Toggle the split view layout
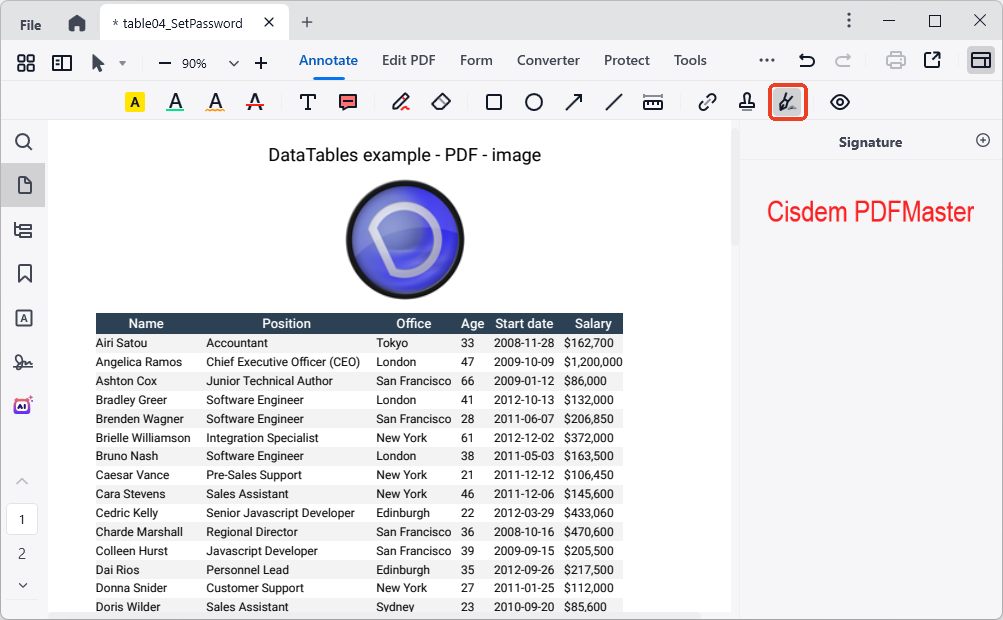Viewport: 1003px width, 620px height. pyautogui.click(x=62, y=63)
